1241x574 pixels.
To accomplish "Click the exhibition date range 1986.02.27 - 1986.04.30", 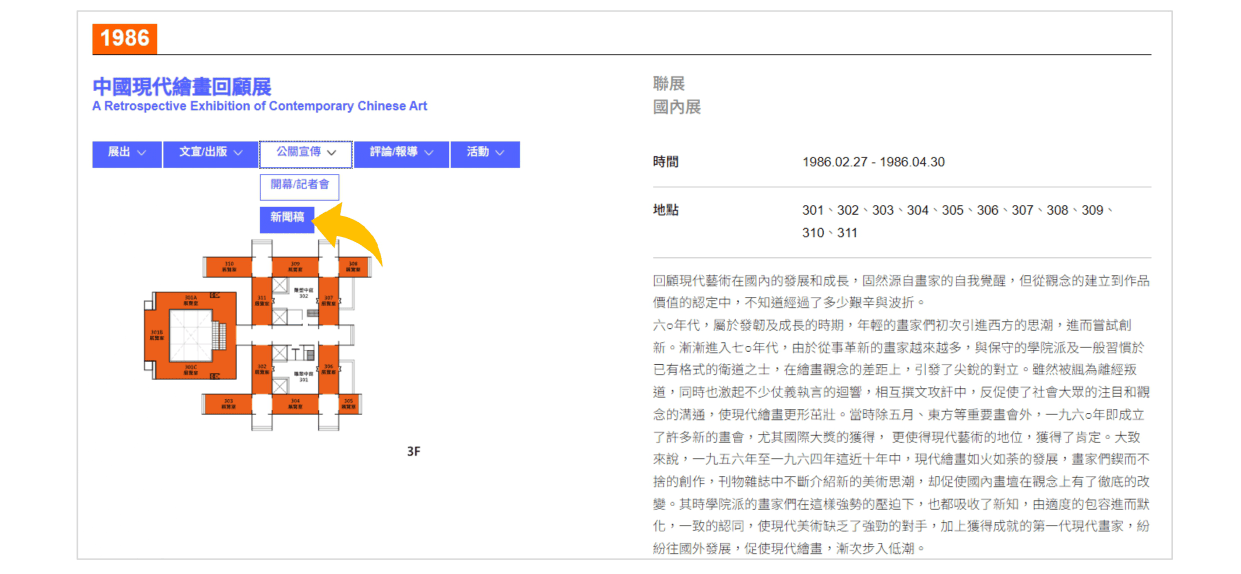I will coord(873,162).
